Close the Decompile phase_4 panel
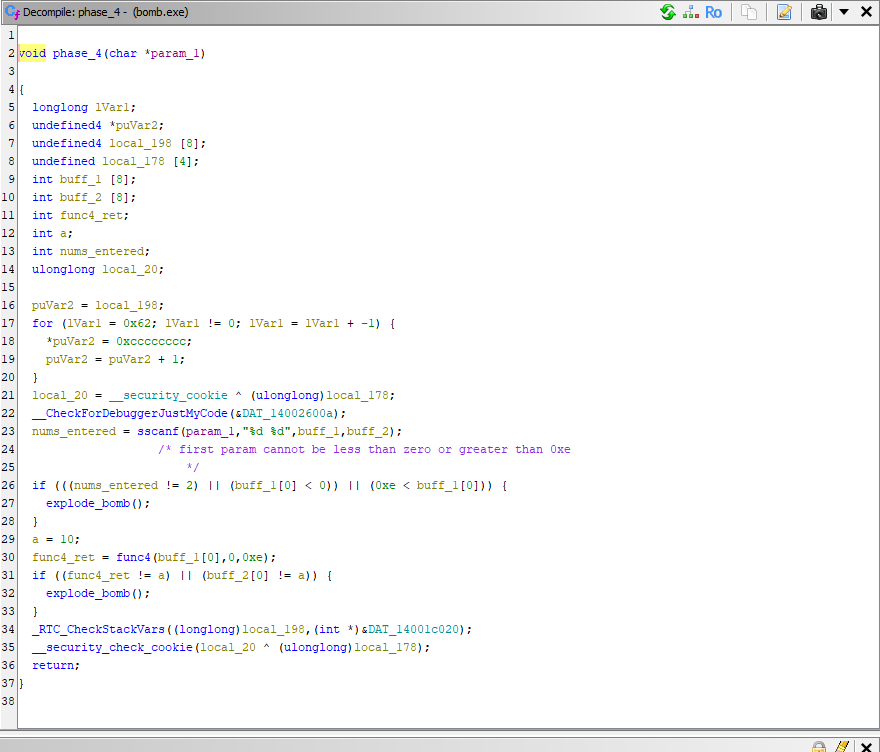Viewport: 880px width, 752px height. (866, 12)
